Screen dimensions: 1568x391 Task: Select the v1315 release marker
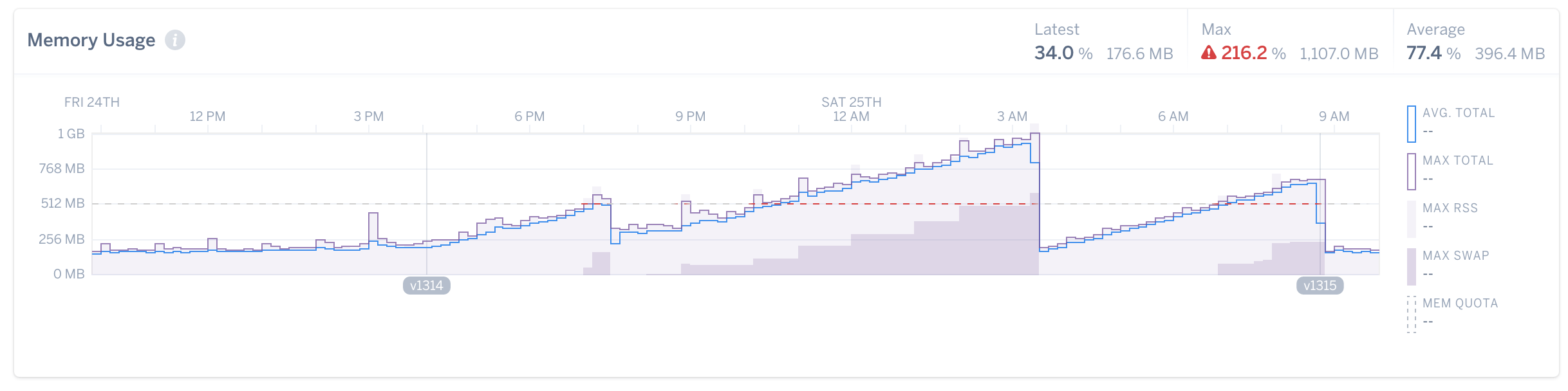(1320, 286)
